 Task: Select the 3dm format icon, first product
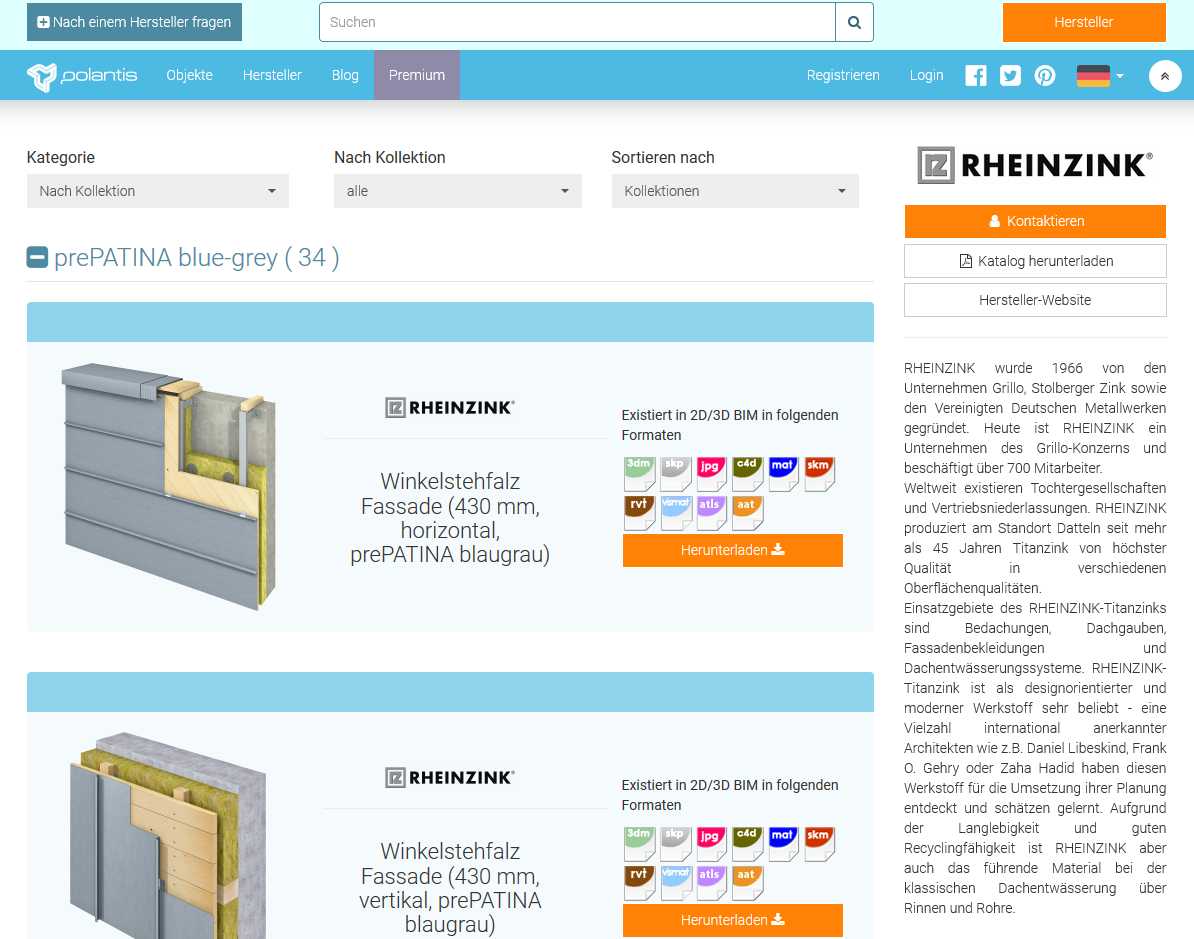click(x=639, y=473)
